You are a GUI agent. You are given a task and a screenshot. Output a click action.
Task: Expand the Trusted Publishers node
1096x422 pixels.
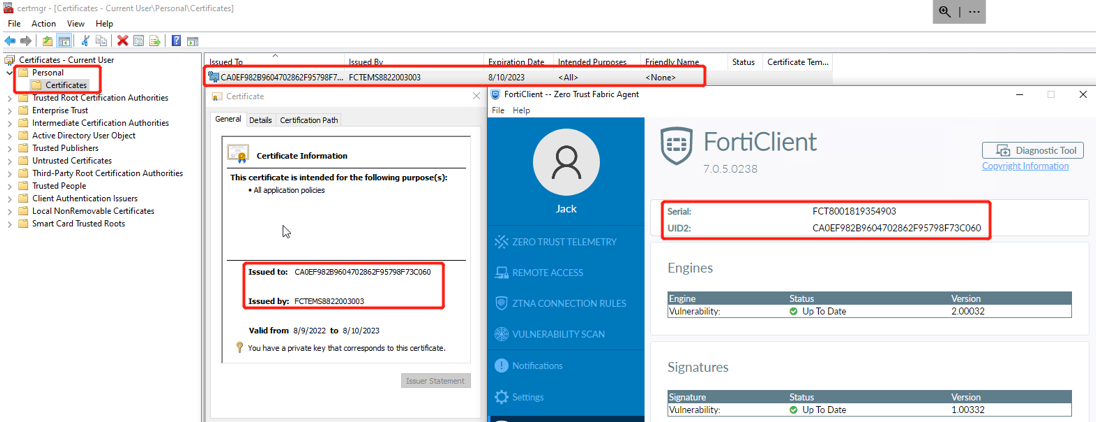[x=8, y=148]
